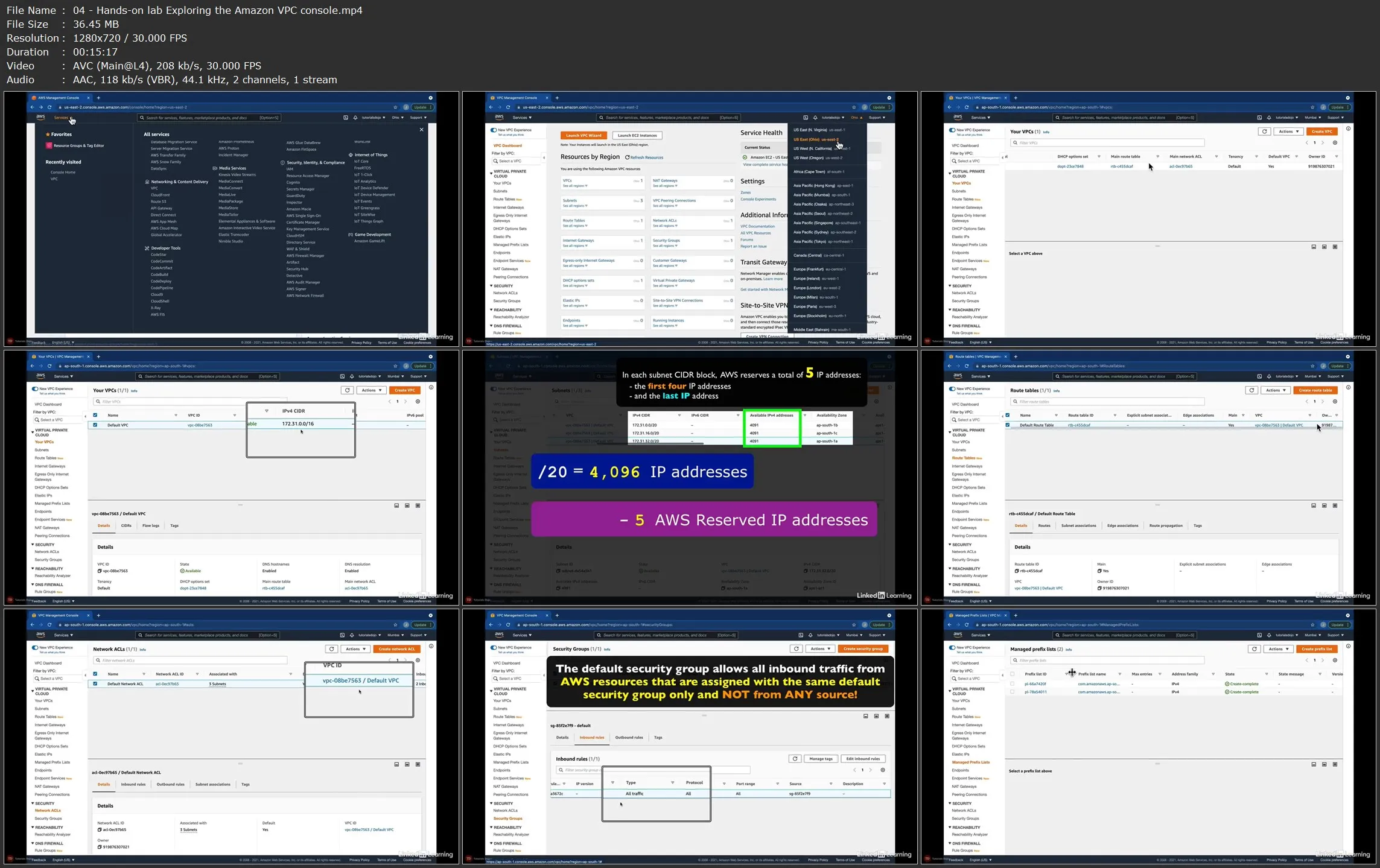The width and height of the screenshot is (1380, 868).
Task: Click AWS search field in AWS Management Console frame
Action: tap(210, 118)
